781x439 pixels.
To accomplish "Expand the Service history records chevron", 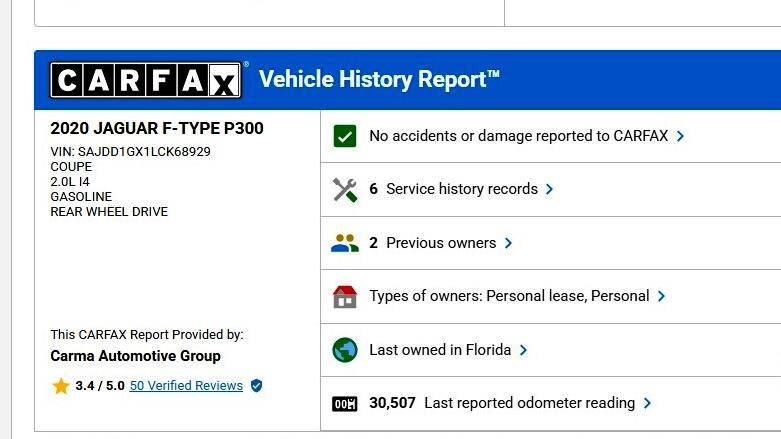I will point(549,189).
